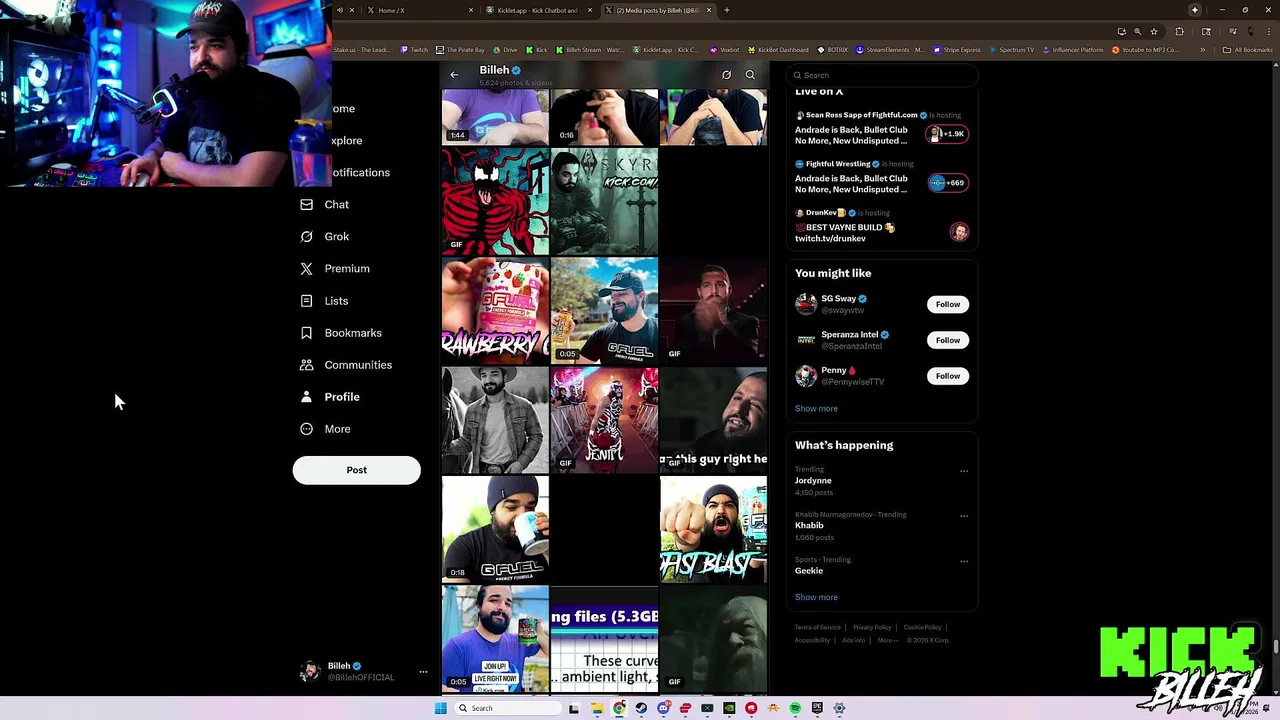Screen dimensions: 1280x720
Task: Open the red Carnage GIF thumbnail
Action: pos(495,202)
